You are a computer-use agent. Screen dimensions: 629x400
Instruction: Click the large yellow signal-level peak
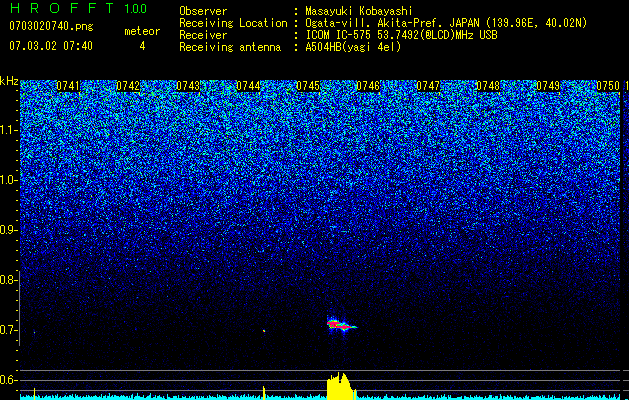340,386
